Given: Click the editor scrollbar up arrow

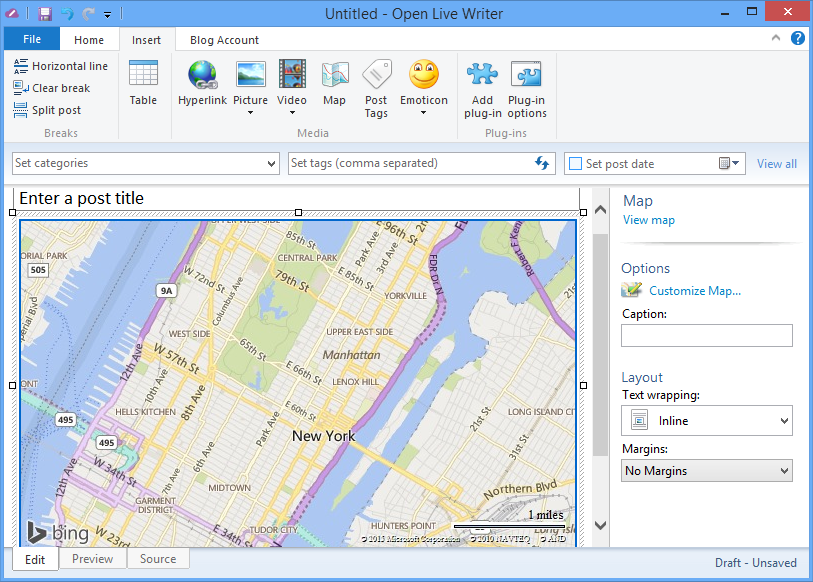Looking at the screenshot, I should click(600, 210).
